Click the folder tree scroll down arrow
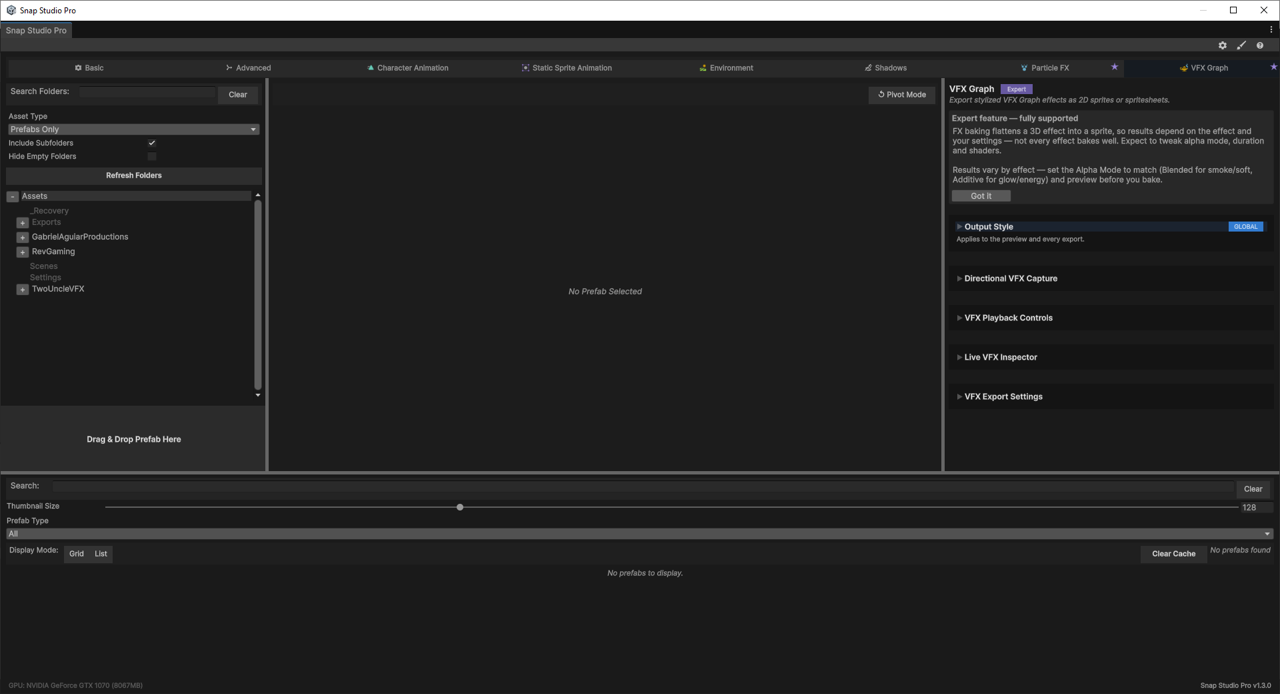Image resolution: width=1280 pixels, height=694 pixels. pyautogui.click(x=258, y=395)
